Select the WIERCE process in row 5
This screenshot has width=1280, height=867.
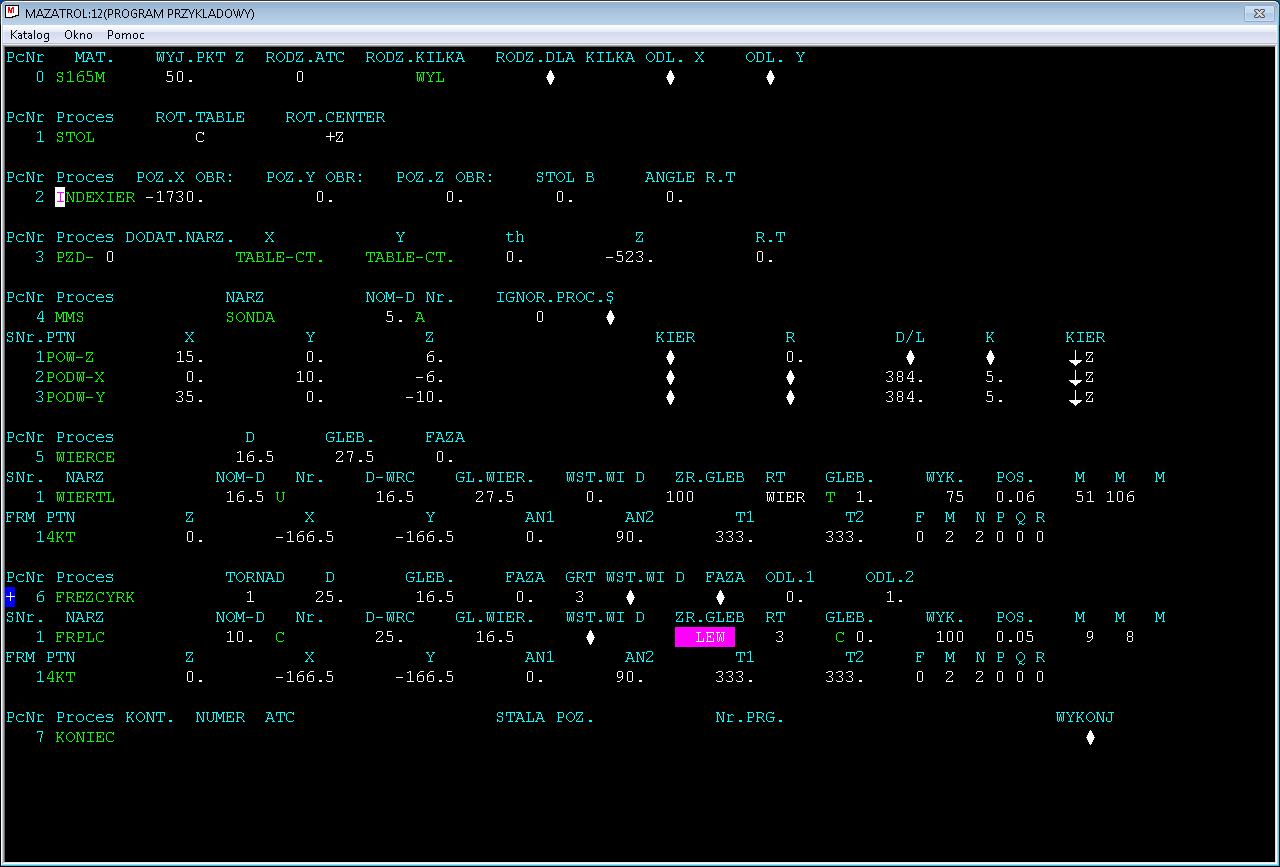coord(85,457)
